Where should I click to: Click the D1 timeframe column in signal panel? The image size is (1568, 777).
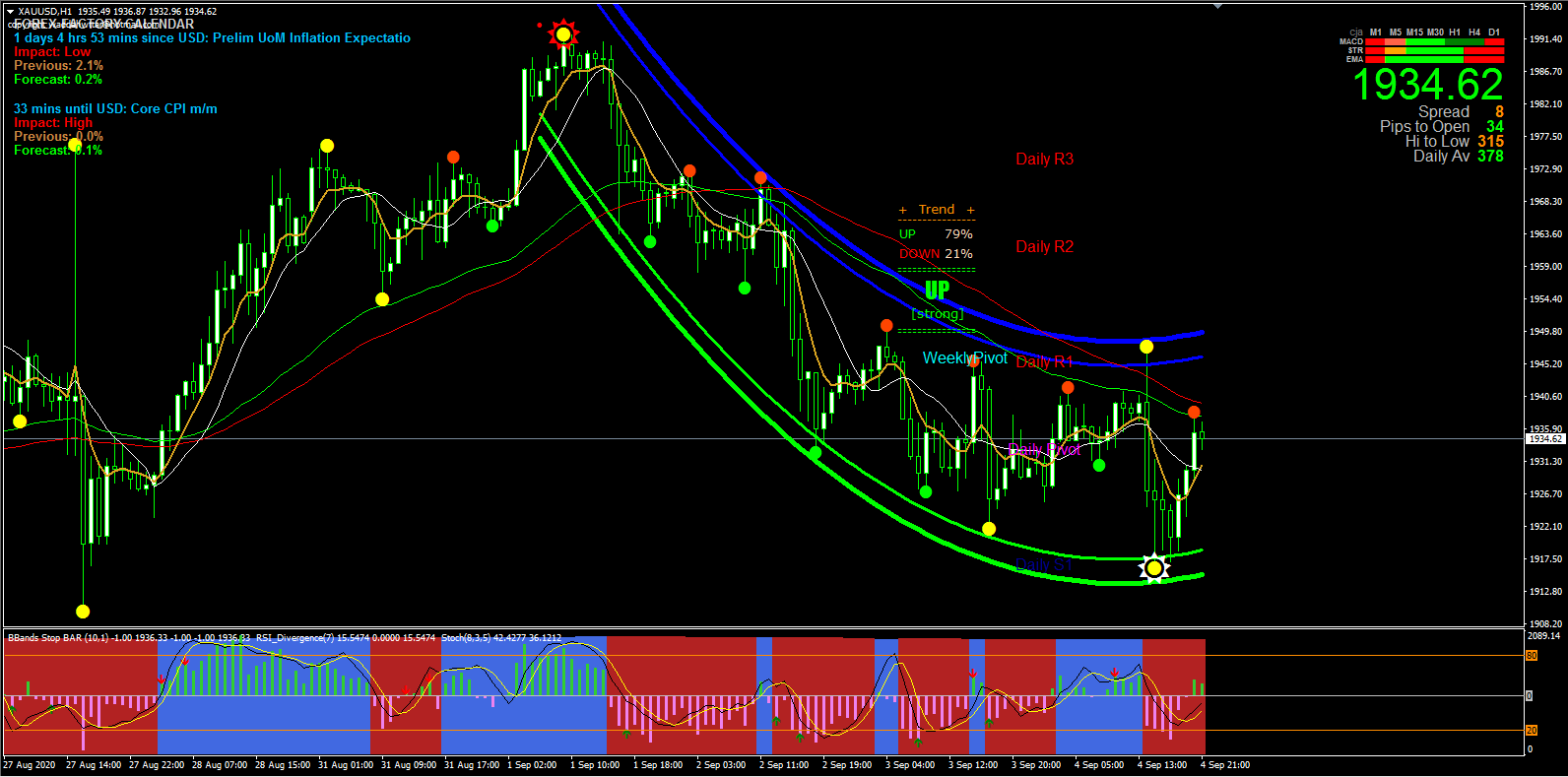(x=1494, y=32)
